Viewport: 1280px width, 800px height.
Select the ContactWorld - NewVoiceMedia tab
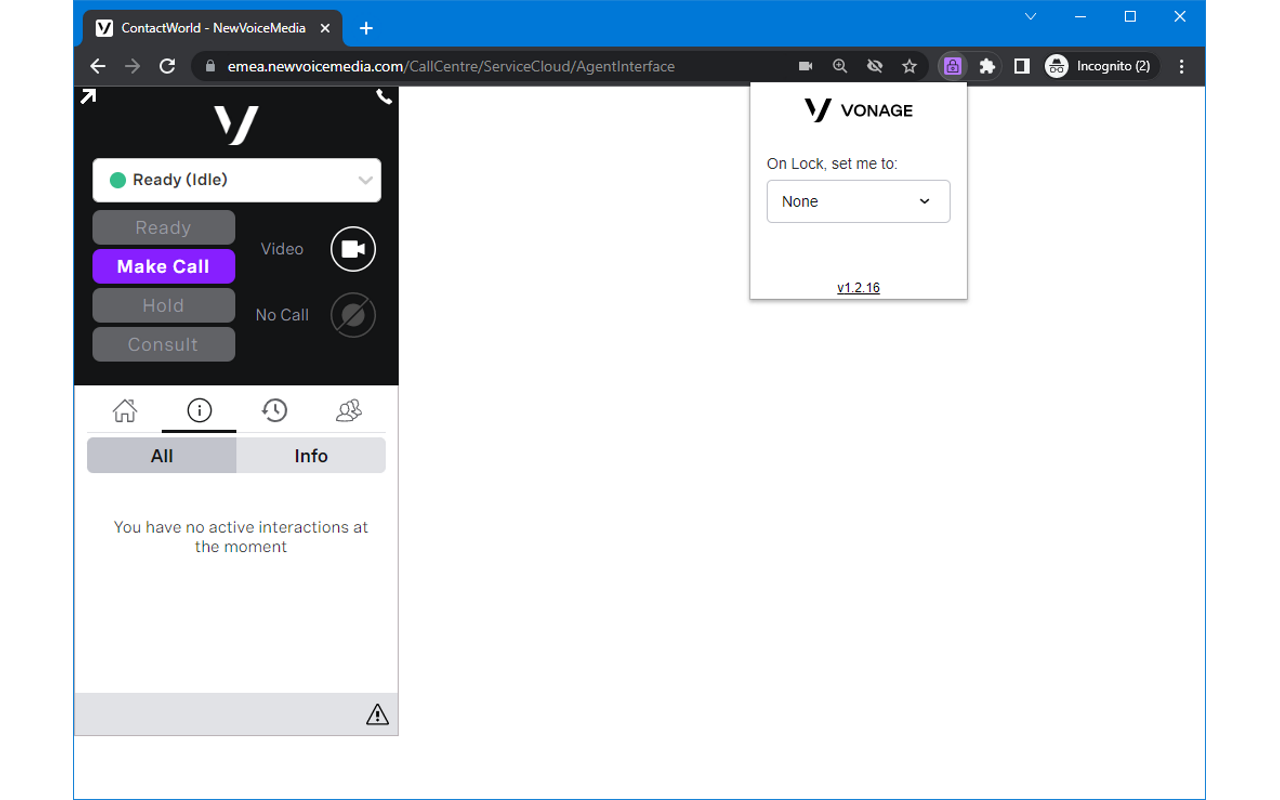pos(213,28)
